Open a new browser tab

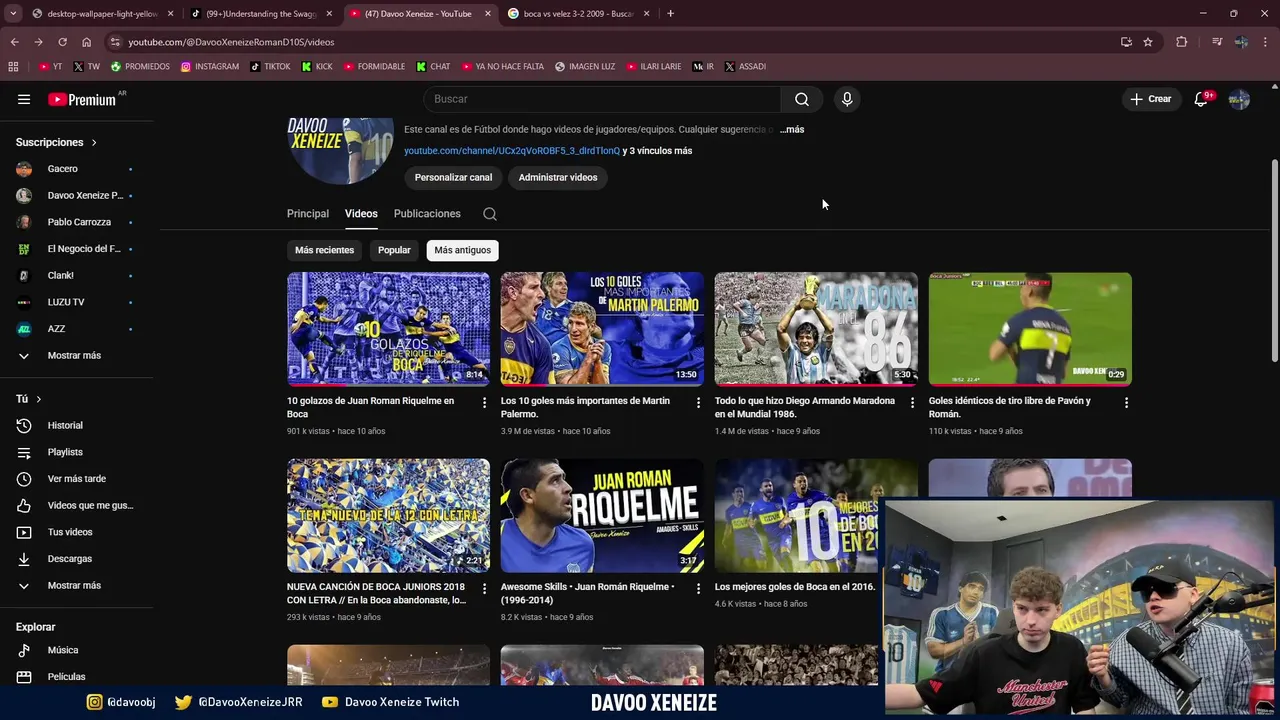pyautogui.click(x=670, y=14)
